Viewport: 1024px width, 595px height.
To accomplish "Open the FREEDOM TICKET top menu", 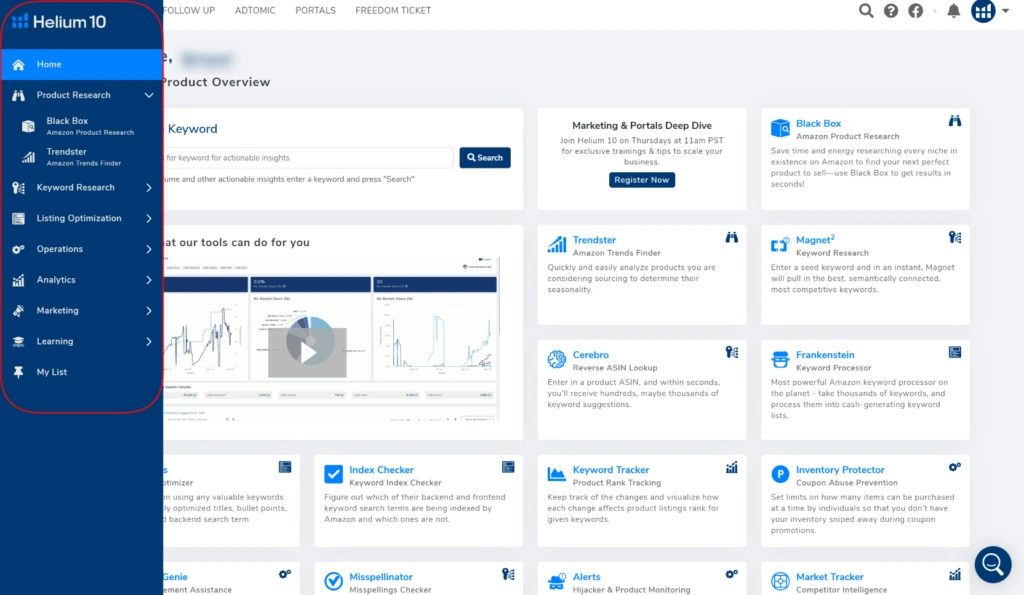I will [x=393, y=10].
